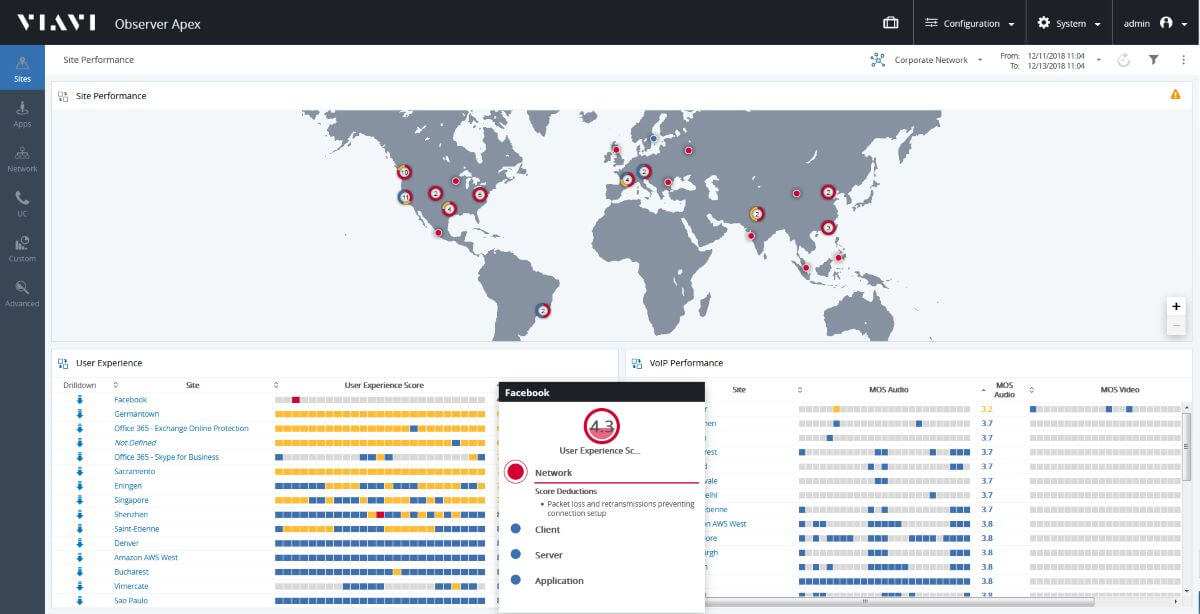Screen dimensions: 1200x614
Task: Select the Client indicator in the Facebook popup
Action: click(x=515, y=529)
